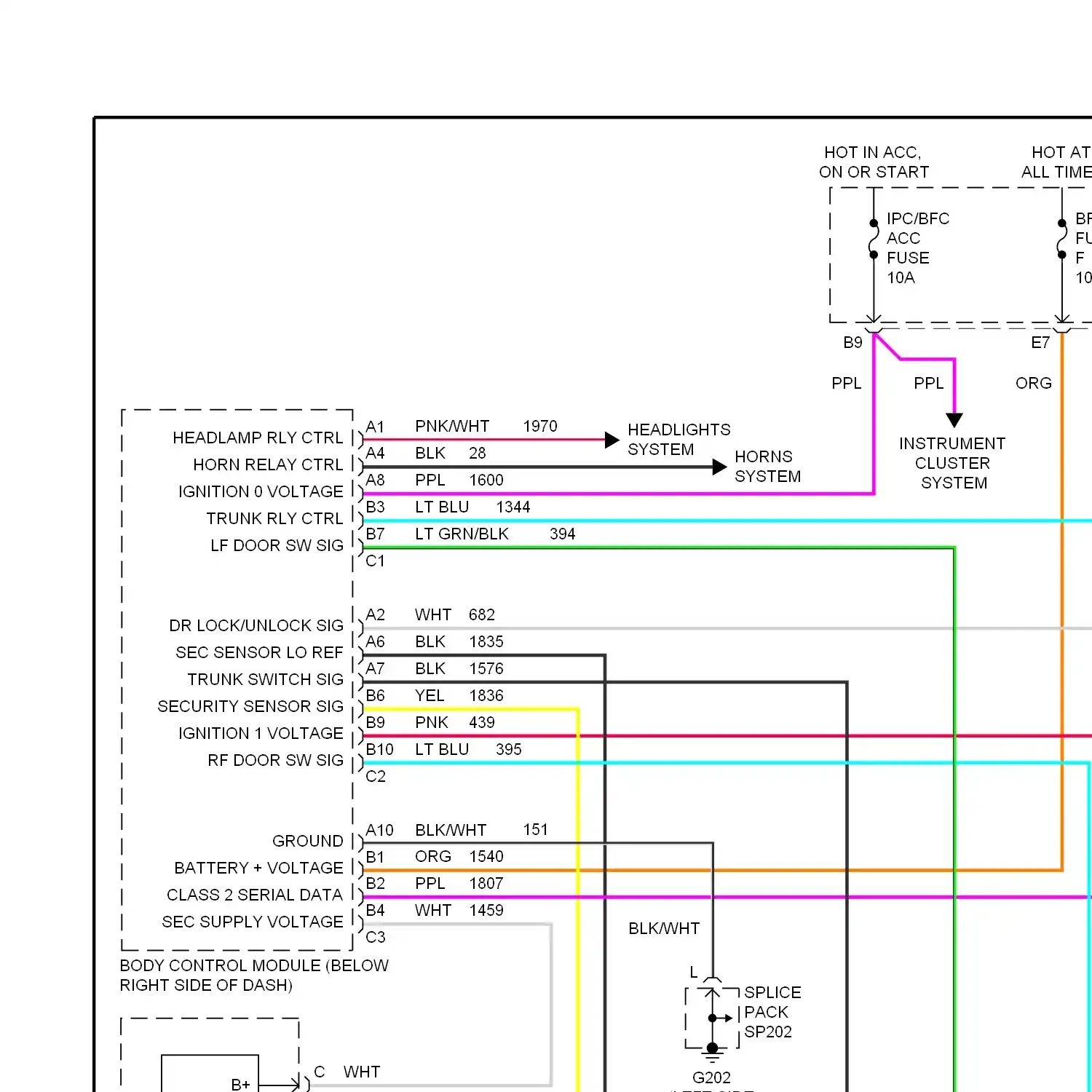Click circuit number 1807
The height and width of the screenshot is (1092, 1092).
[x=486, y=883]
